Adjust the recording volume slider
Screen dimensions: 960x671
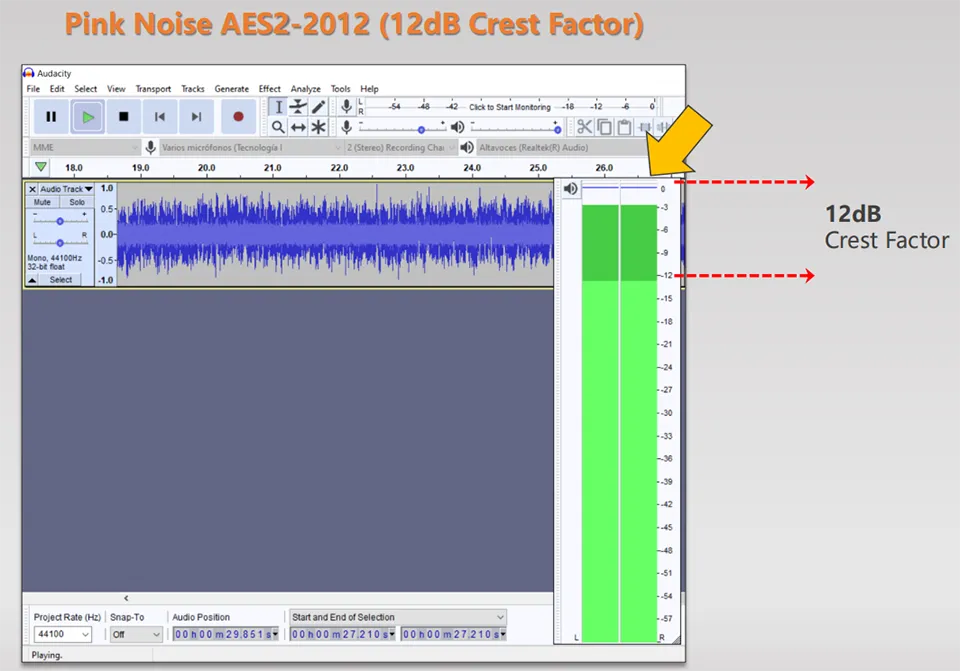click(x=402, y=129)
